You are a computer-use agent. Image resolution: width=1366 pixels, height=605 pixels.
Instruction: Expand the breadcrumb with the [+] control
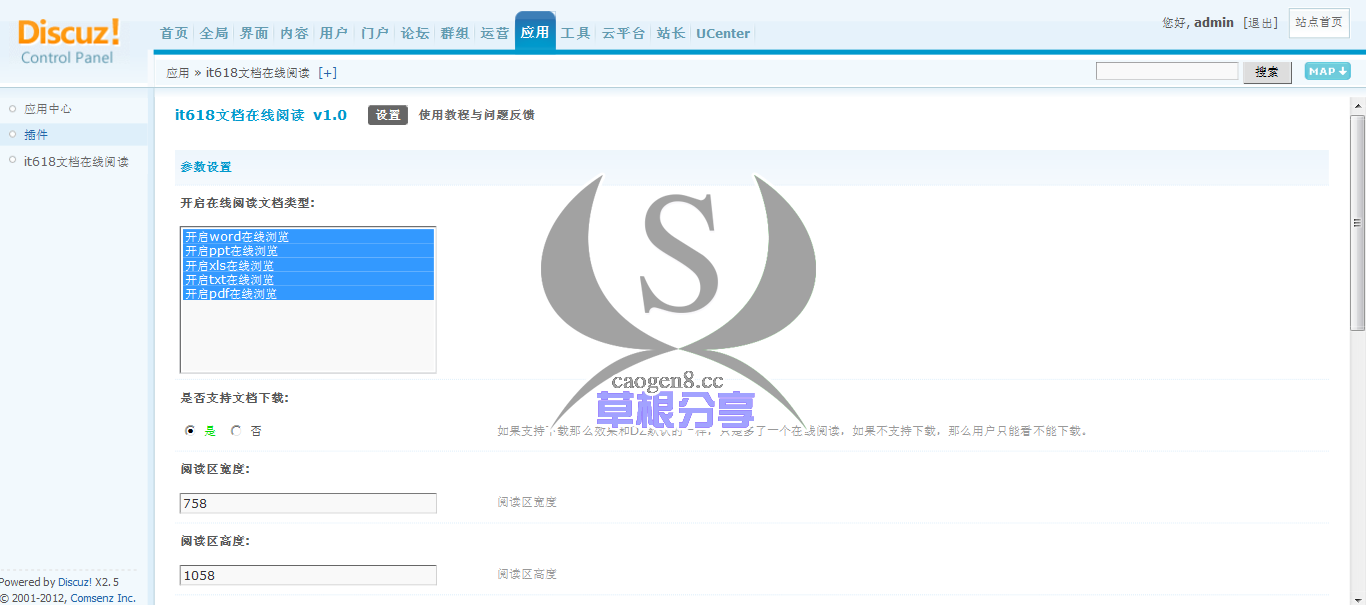coord(327,72)
